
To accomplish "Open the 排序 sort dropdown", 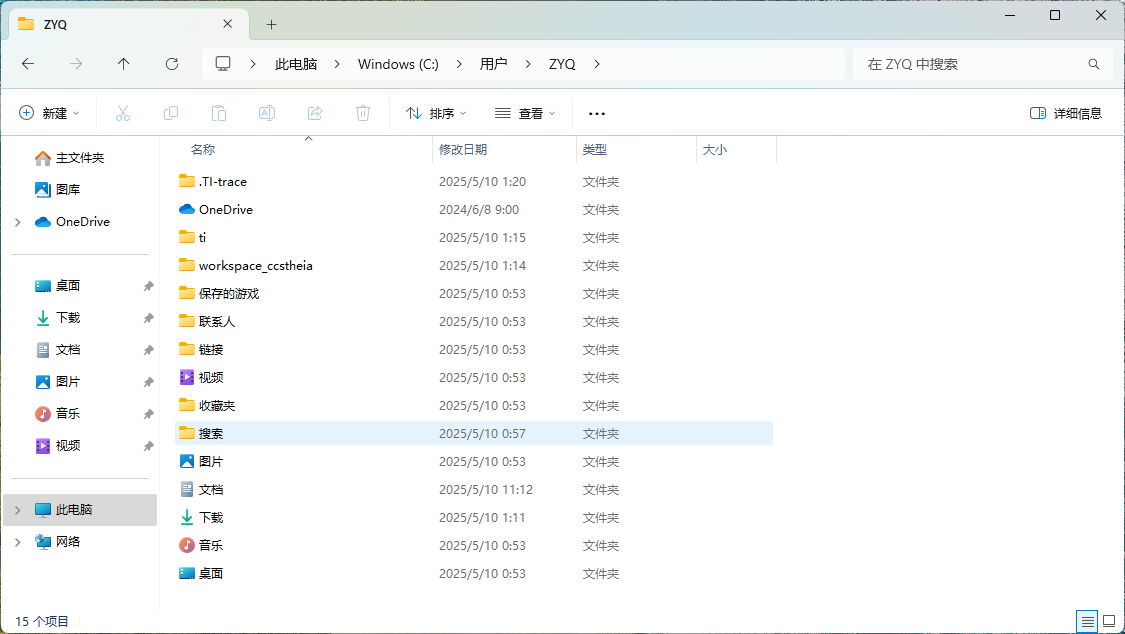I will pos(434,112).
